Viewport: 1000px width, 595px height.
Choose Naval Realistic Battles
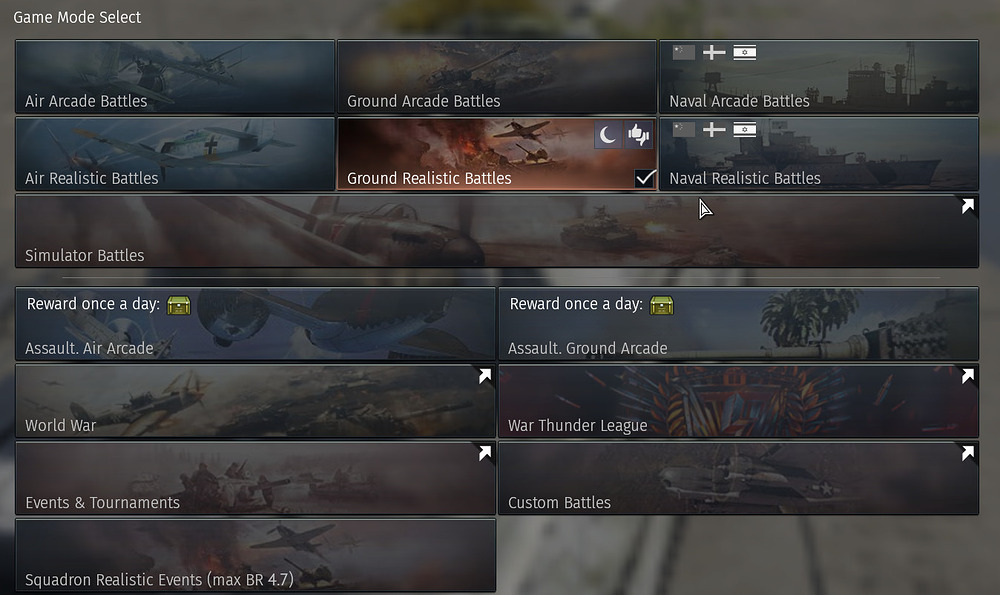pos(819,154)
